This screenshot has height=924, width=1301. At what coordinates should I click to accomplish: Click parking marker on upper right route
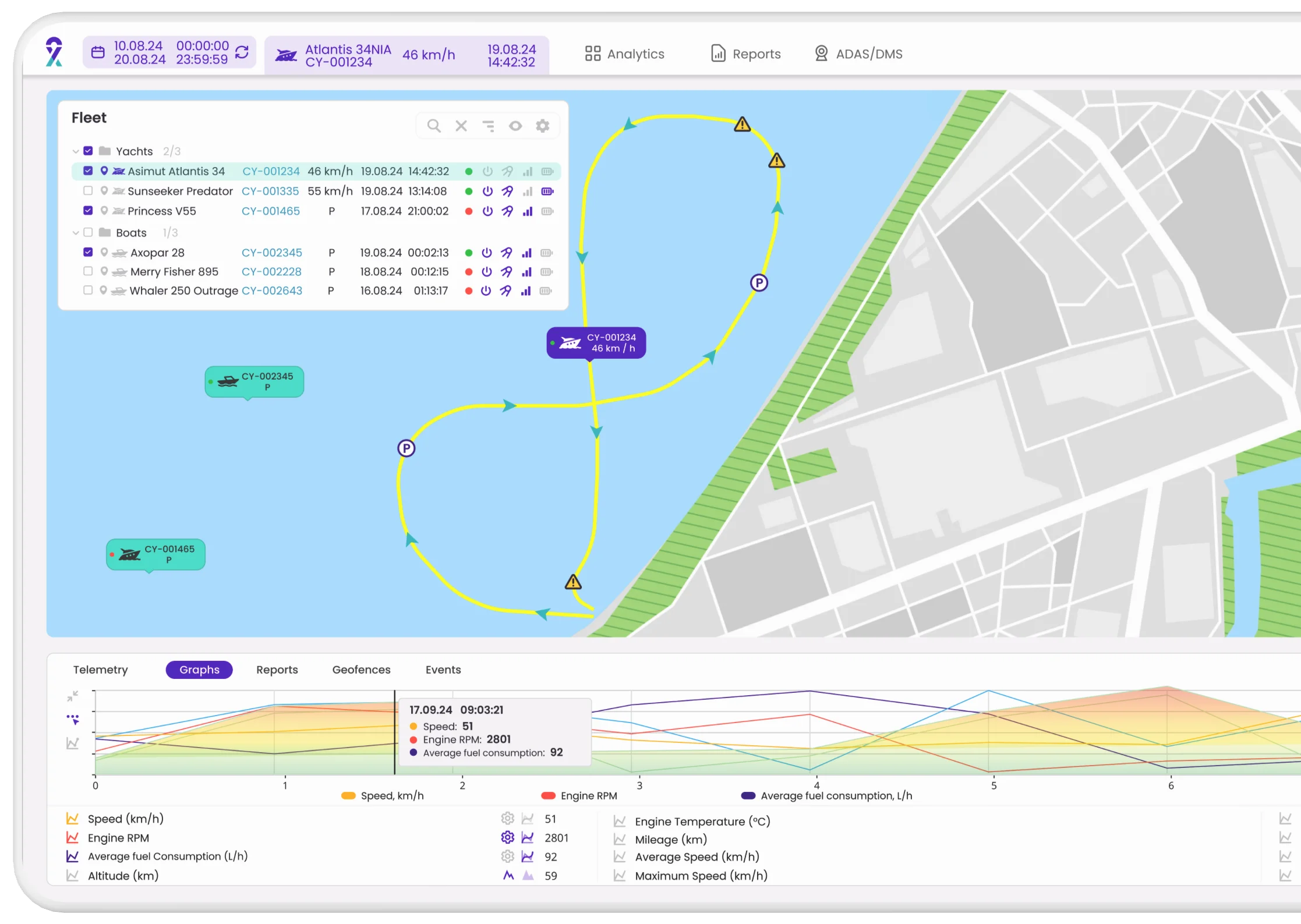point(759,283)
